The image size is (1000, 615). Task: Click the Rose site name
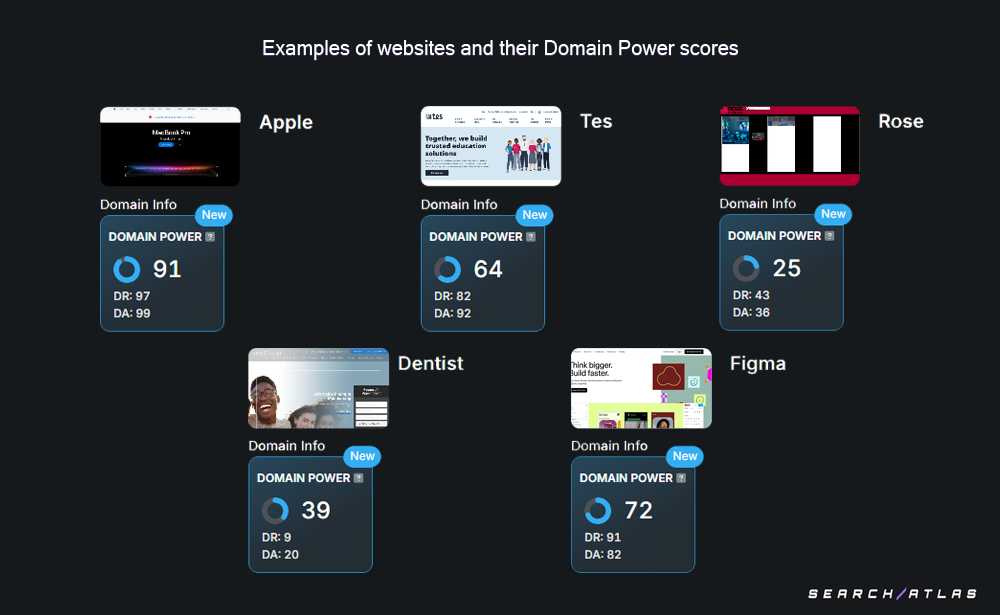901,121
